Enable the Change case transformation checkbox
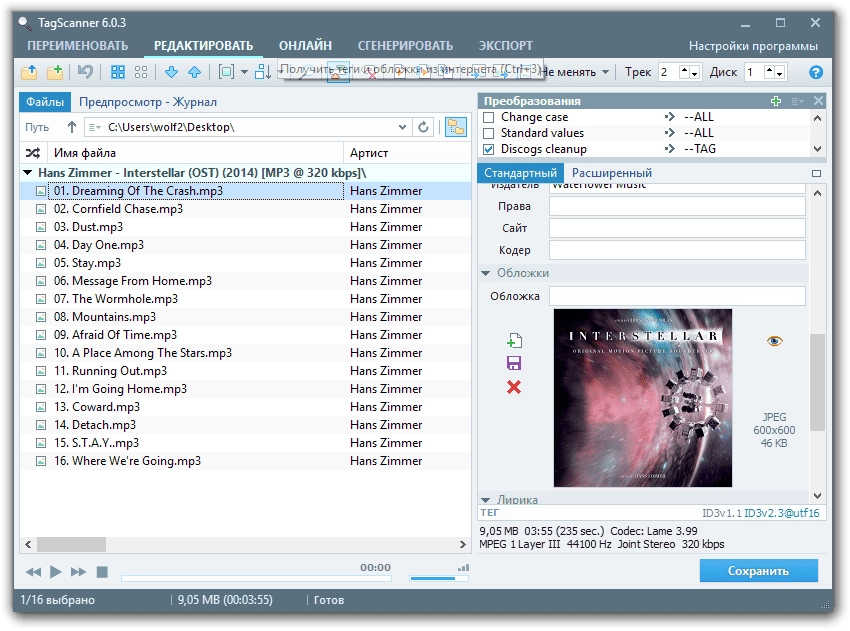The height and width of the screenshot is (631, 850). (x=489, y=117)
